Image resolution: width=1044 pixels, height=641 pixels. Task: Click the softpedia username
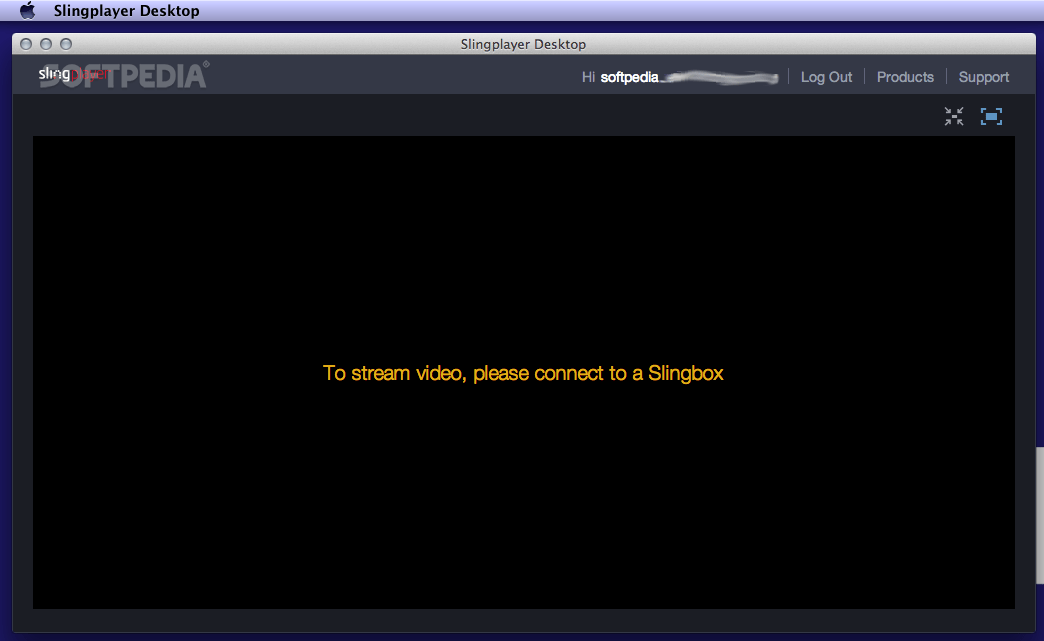pos(629,77)
